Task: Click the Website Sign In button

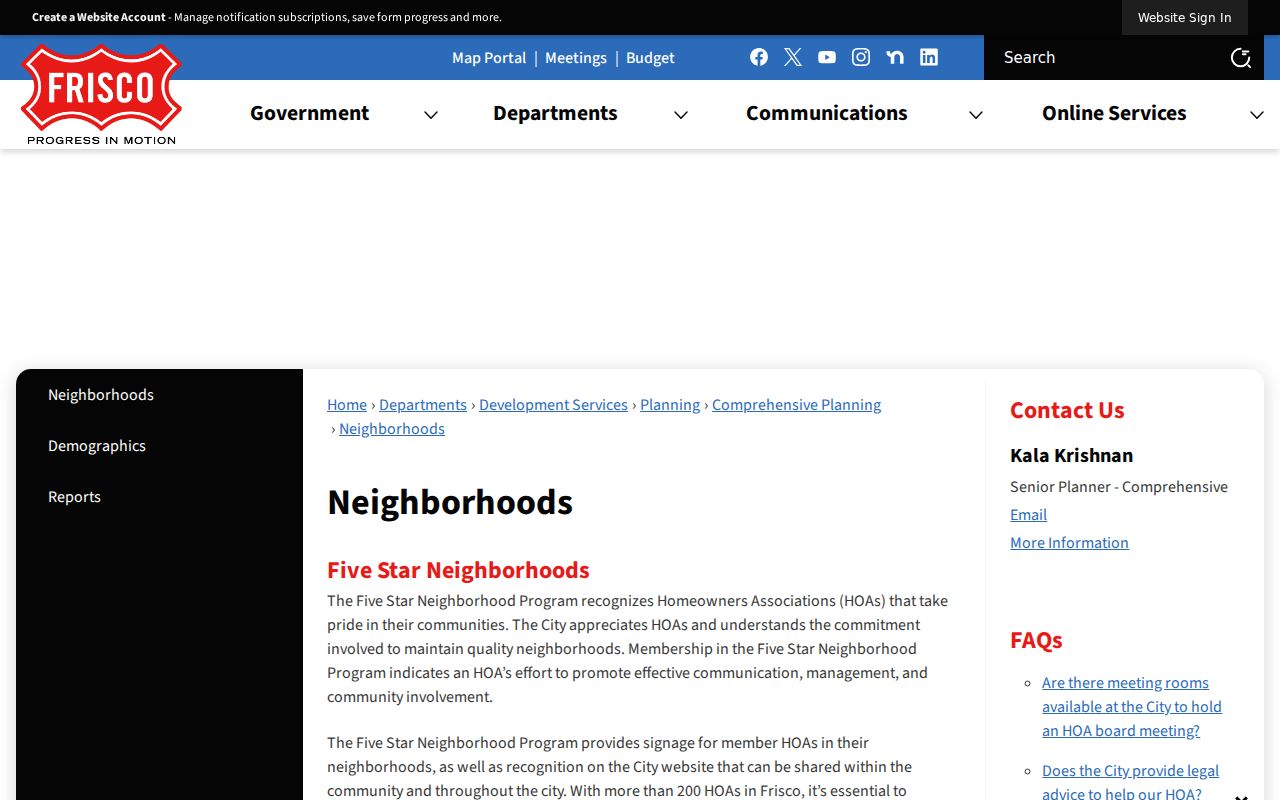Action: pos(1185,17)
